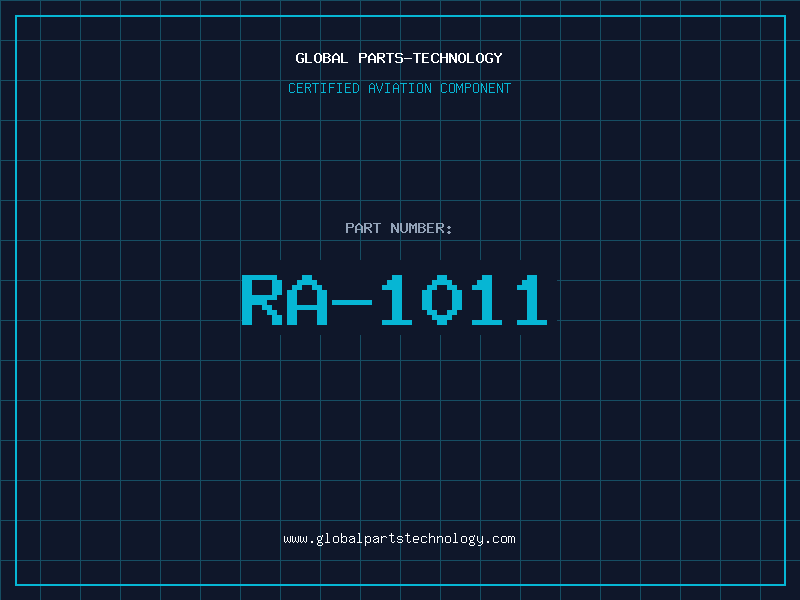Open the www.globalpartstechnology.com website link

click(x=399, y=539)
